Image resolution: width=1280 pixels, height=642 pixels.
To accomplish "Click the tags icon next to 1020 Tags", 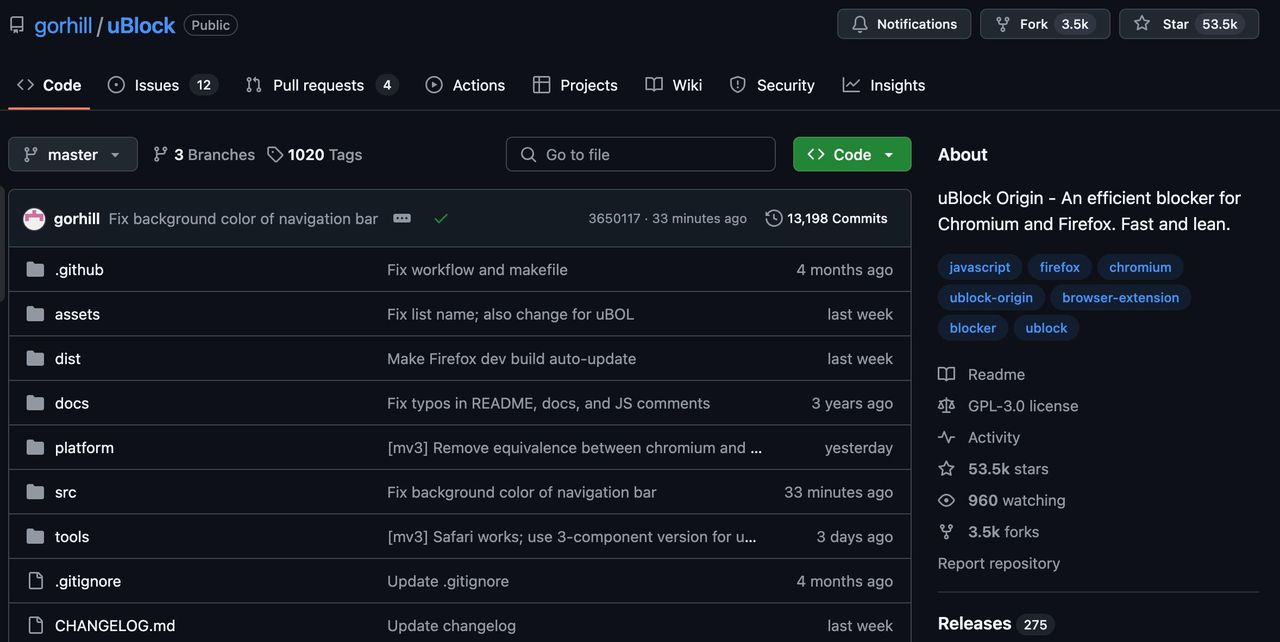I will pos(275,154).
